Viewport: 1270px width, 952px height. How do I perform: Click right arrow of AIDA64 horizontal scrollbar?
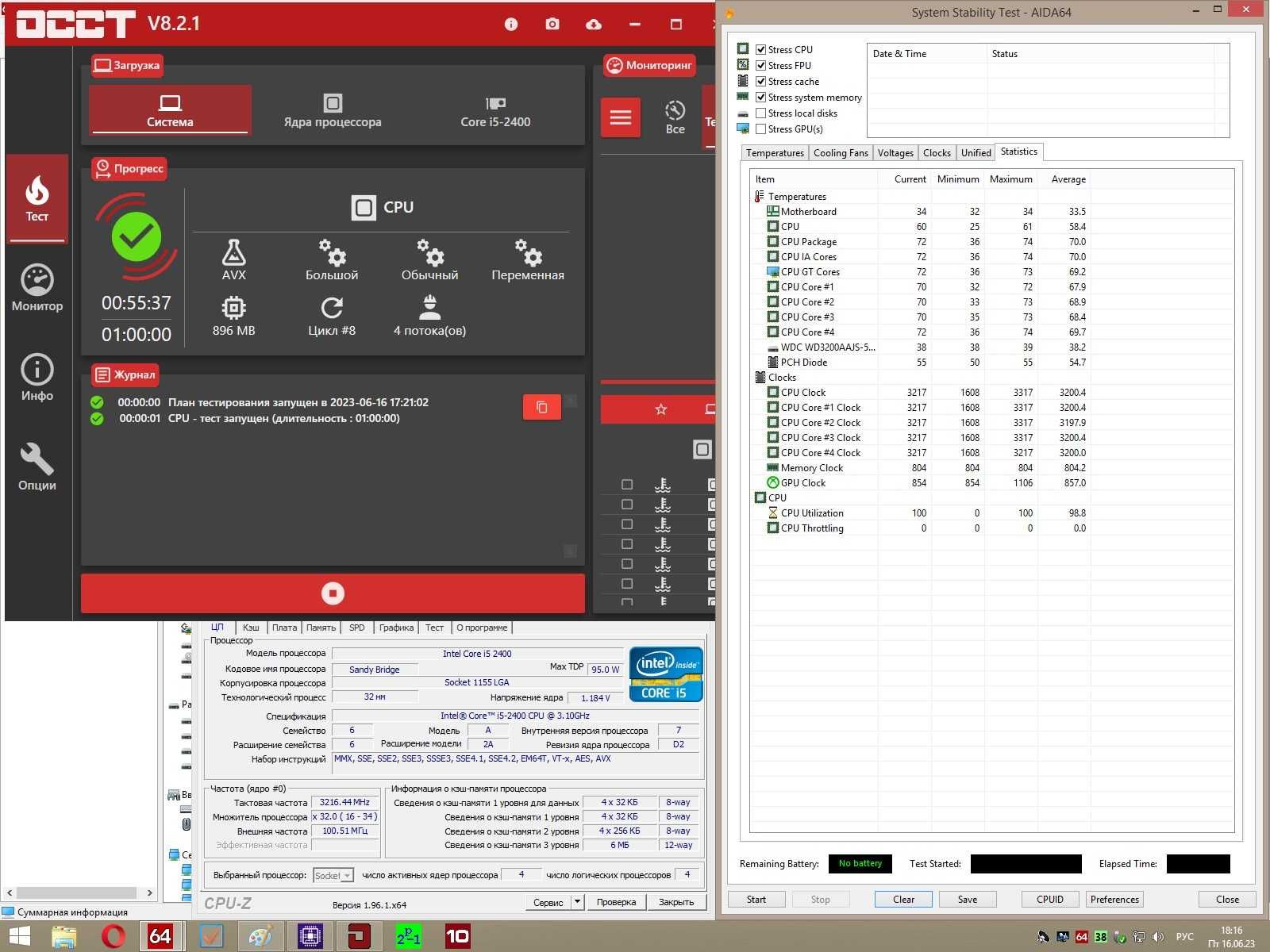coord(149,892)
